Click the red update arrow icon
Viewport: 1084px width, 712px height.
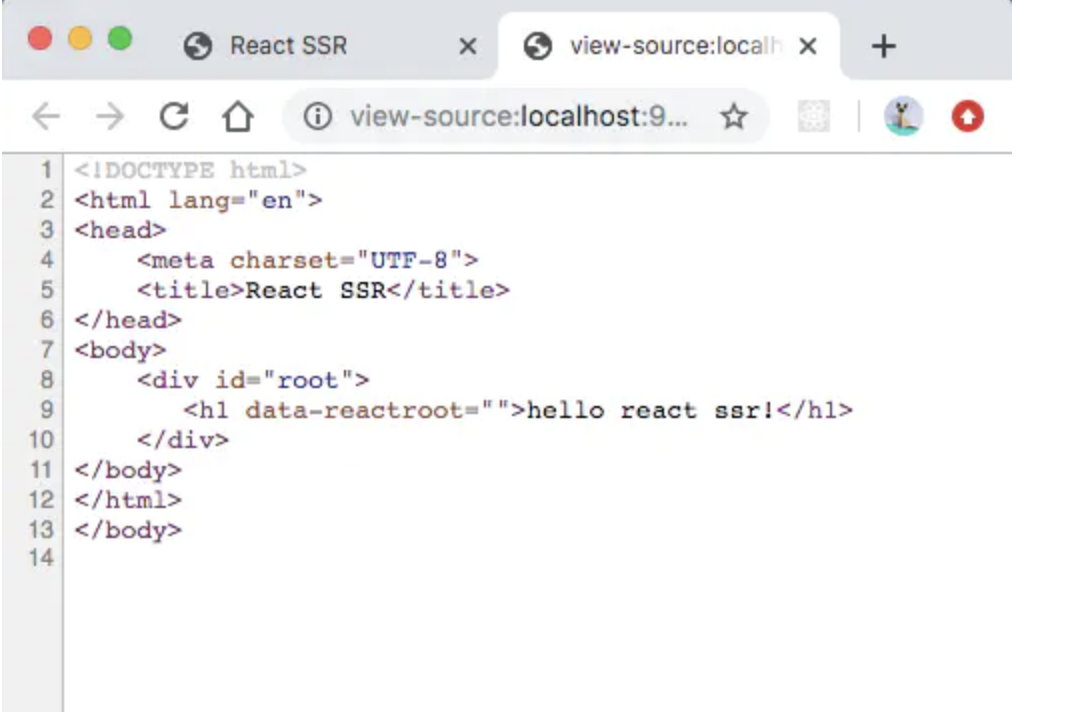point(967,118)
